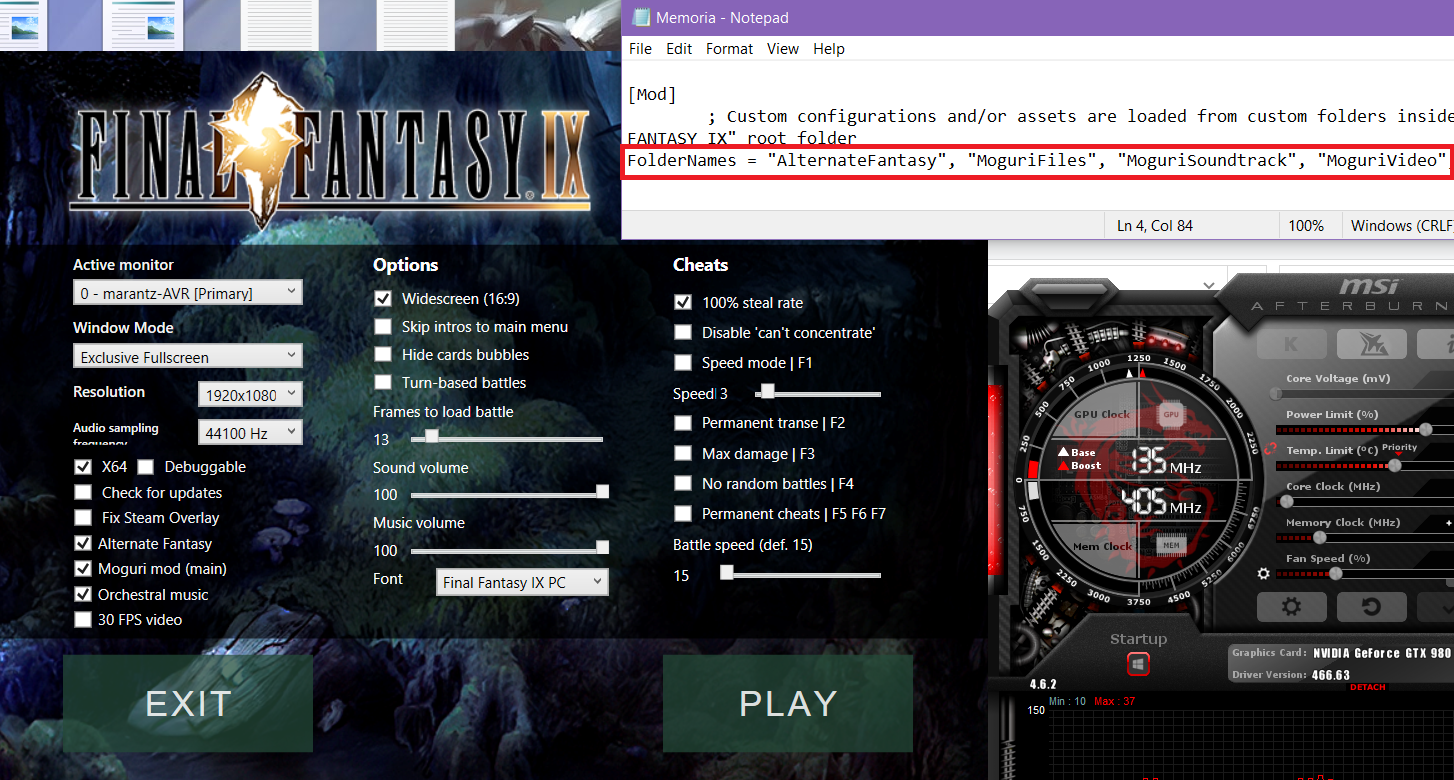This screenshot has width=1454, height=780.
Task: Enable Speed mode | F1
Action: [x=682, y=362]
